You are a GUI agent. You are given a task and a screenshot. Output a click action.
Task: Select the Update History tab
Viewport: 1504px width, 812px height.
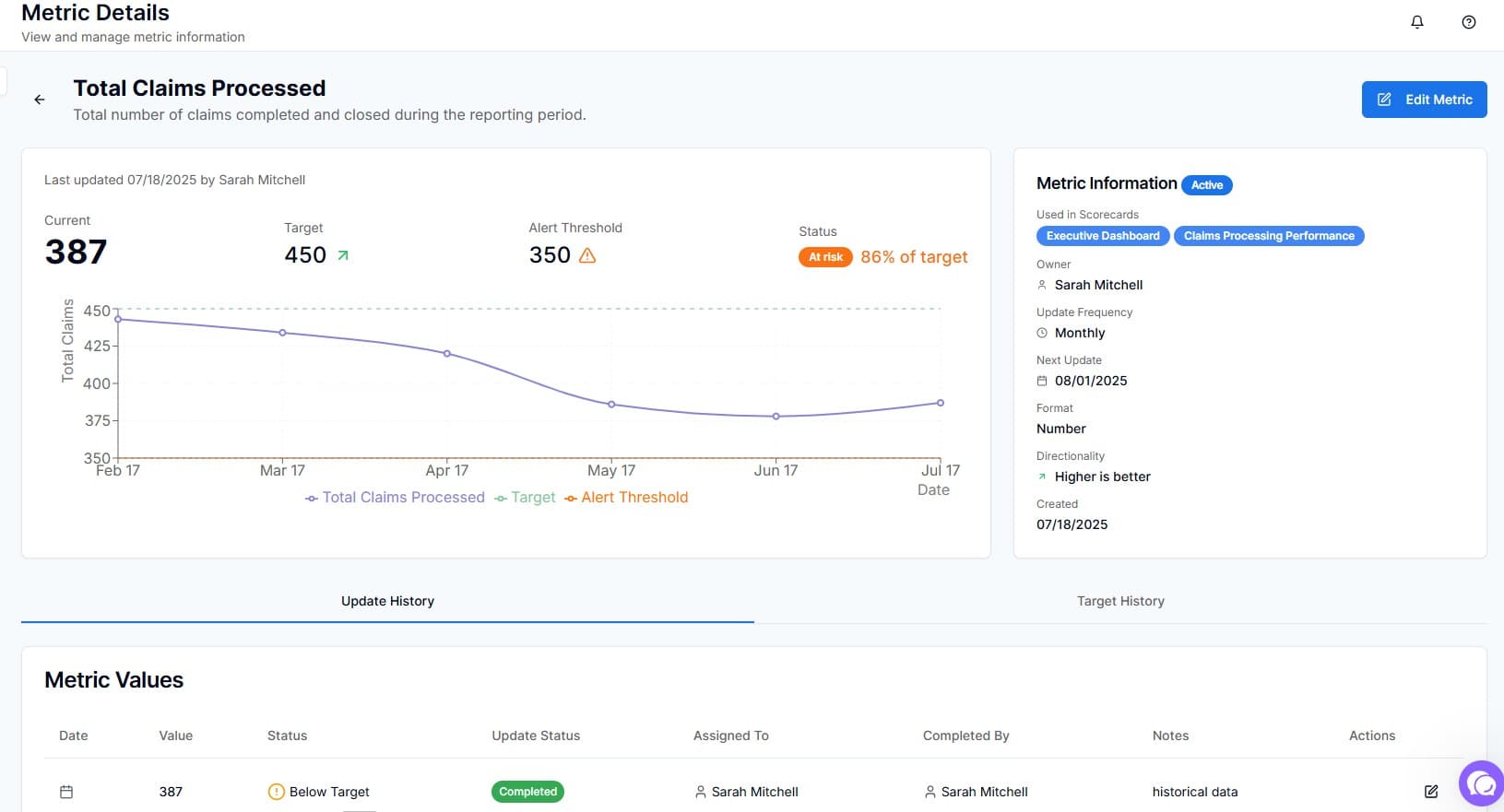point(387,601)
